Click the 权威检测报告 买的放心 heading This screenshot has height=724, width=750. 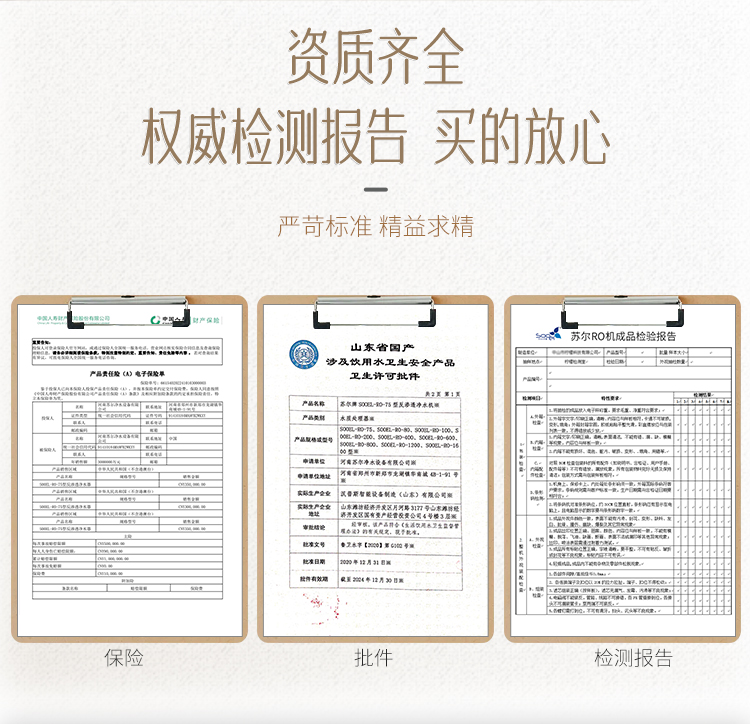point(375,137)
